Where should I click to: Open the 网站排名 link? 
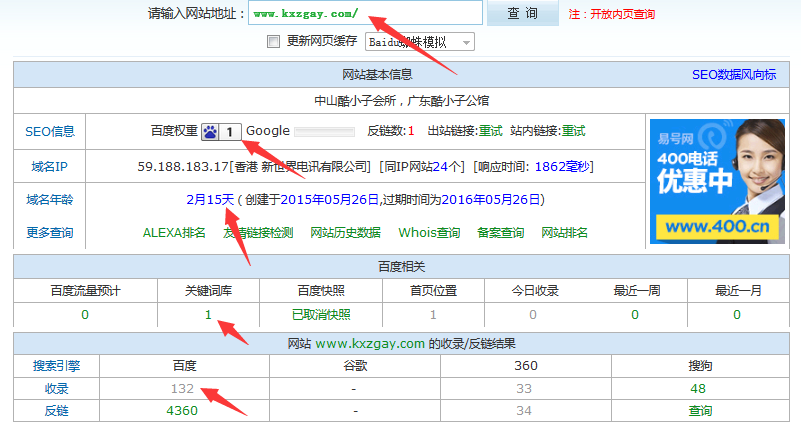pos(564,233)
